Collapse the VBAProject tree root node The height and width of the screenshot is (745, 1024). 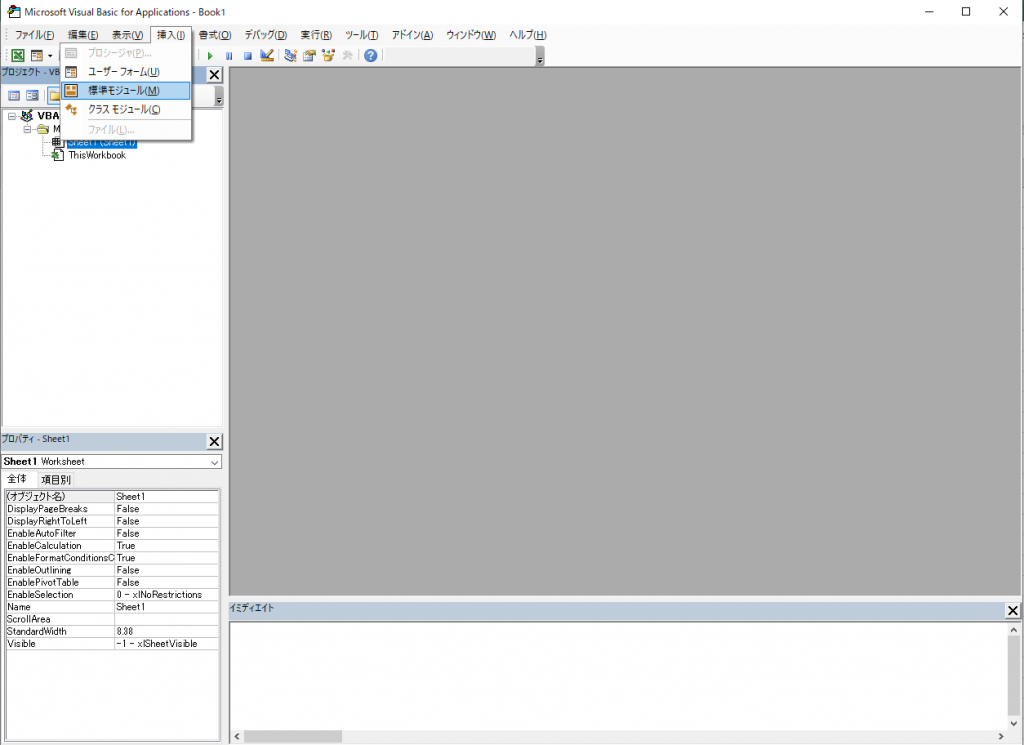(12, 116)
